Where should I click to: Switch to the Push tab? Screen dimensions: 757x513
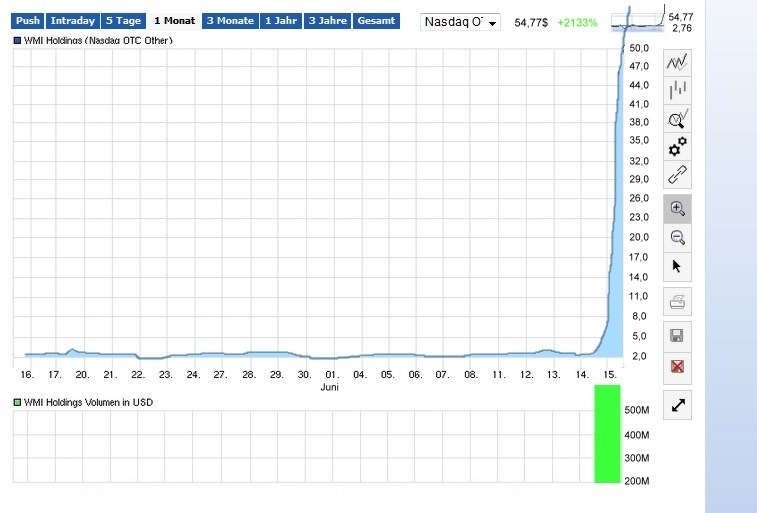[28, 21]
